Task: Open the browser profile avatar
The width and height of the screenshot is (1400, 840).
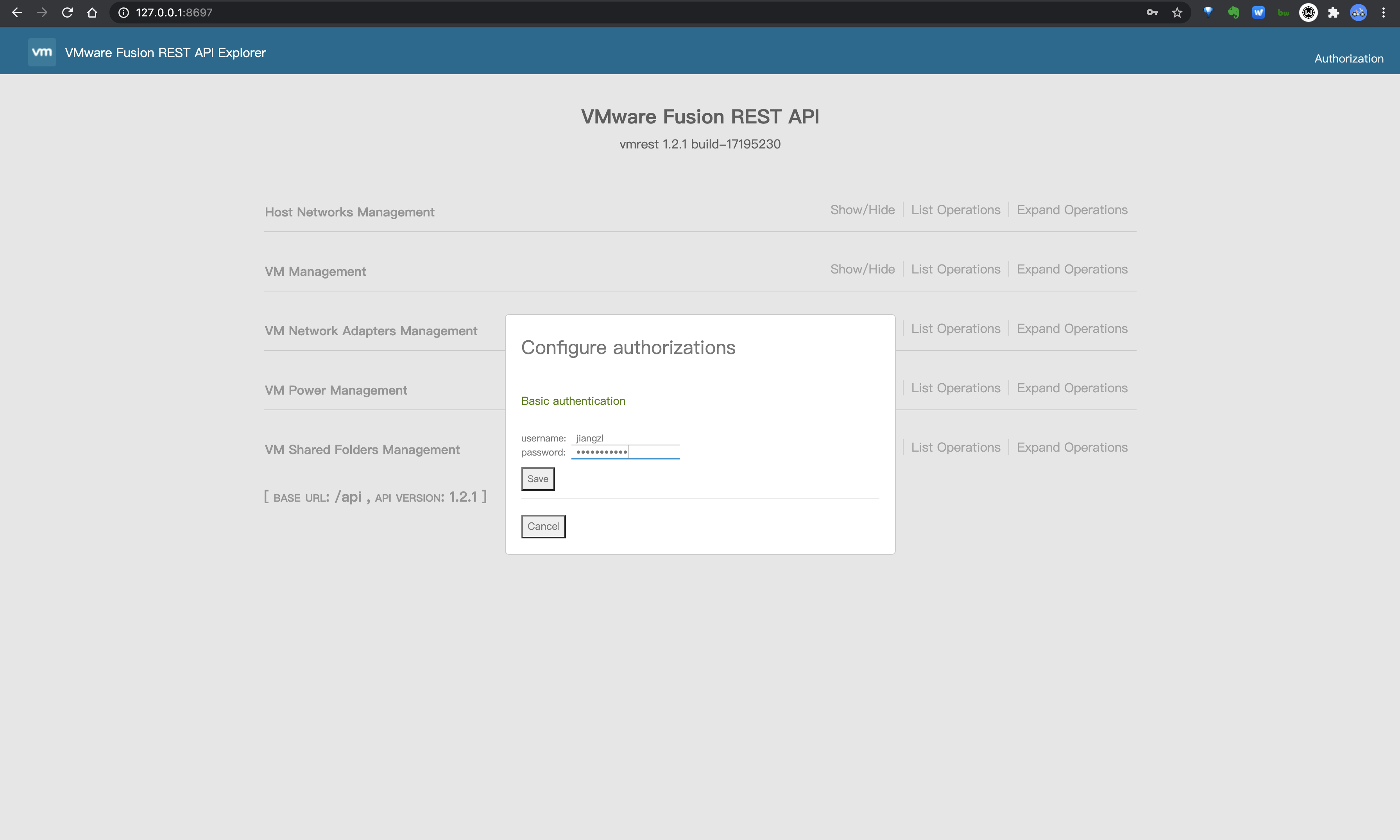Action: 1359,13
